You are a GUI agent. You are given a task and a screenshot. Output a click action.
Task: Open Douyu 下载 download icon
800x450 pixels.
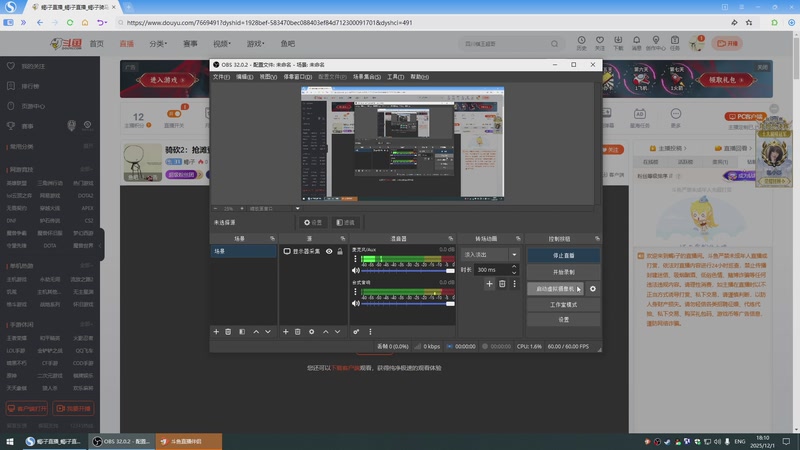pyautogui.click(x=618, y=43)
